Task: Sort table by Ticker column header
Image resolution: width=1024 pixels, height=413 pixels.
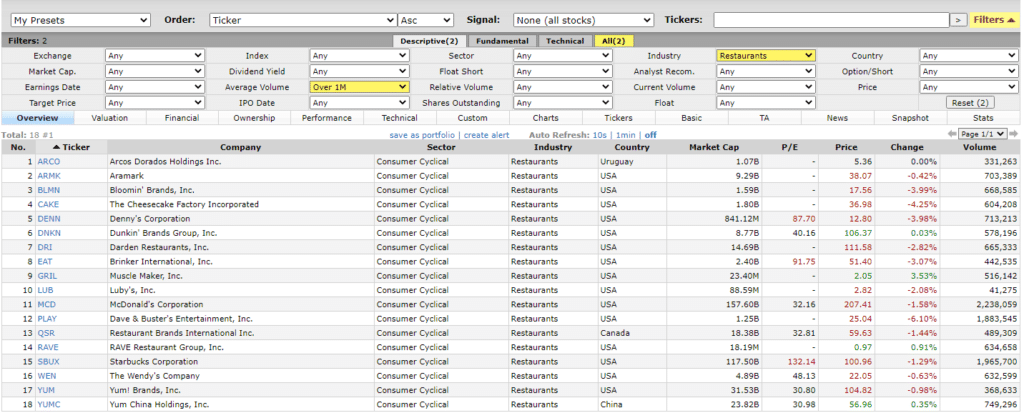Action: [x=71, y=147]
